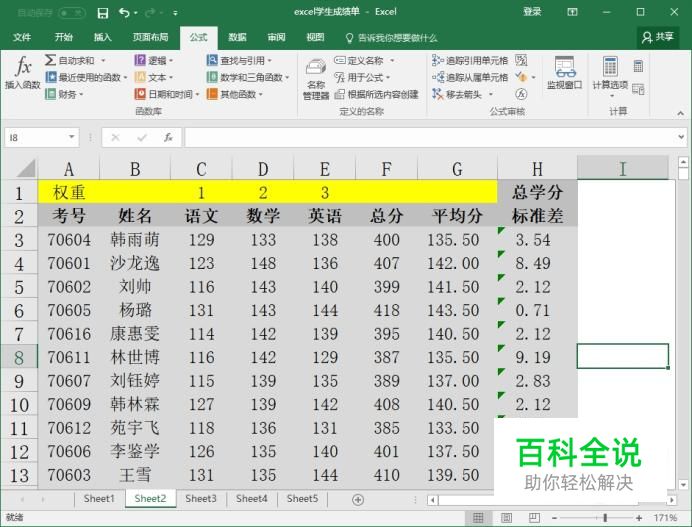Open the More Functions list
The width and height of the screenshot is (692, 527).
[234, 94]
